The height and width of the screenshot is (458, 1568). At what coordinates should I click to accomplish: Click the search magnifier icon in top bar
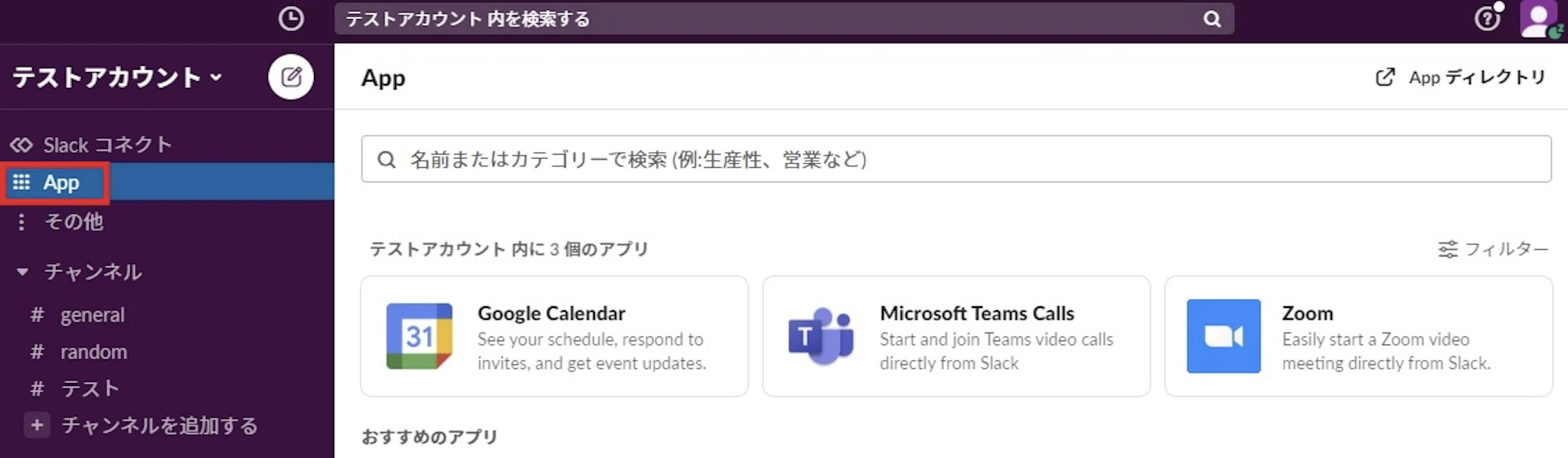1211,19
